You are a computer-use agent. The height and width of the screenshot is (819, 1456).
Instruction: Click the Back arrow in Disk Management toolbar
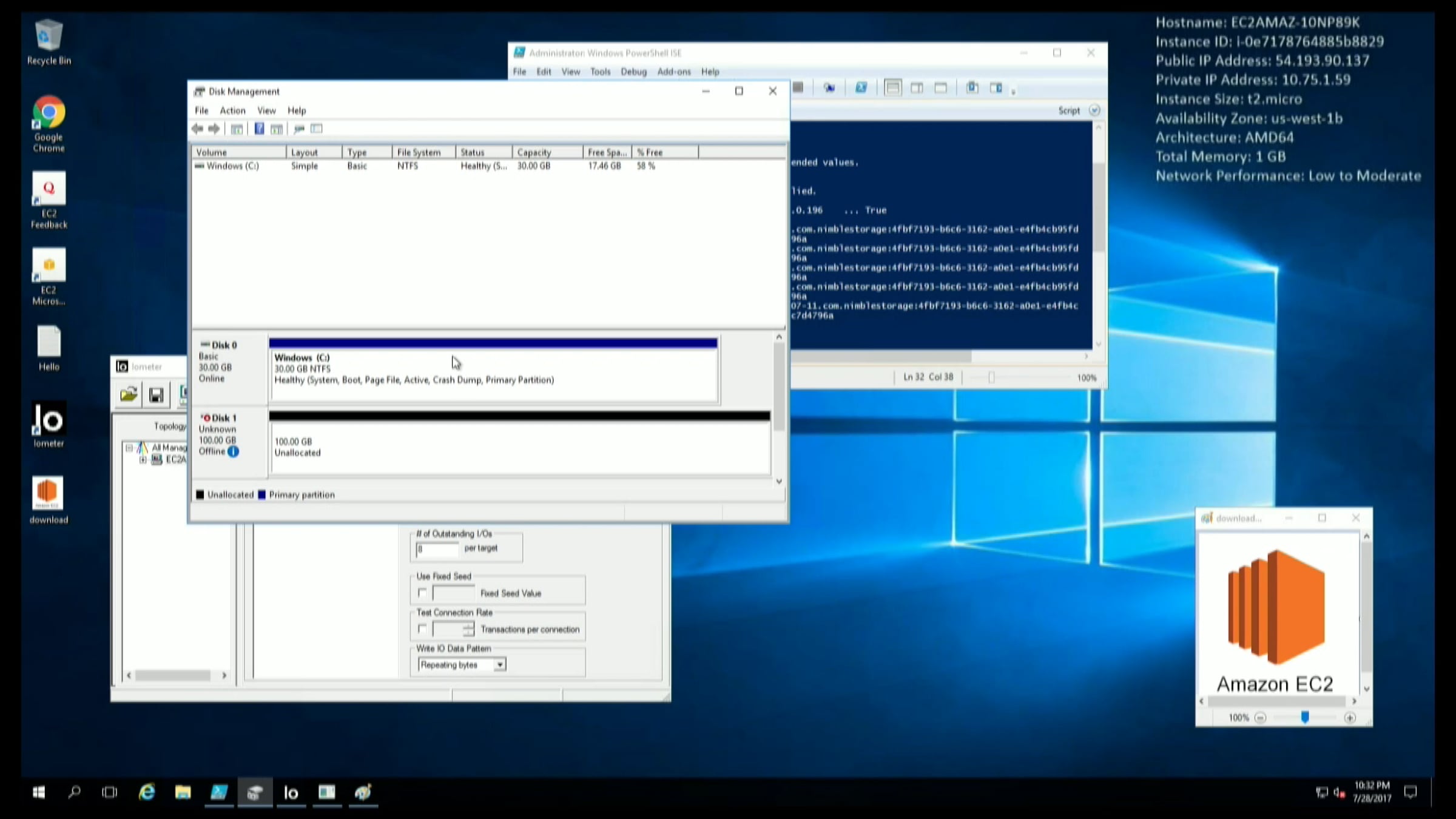[x=197, y=129]
